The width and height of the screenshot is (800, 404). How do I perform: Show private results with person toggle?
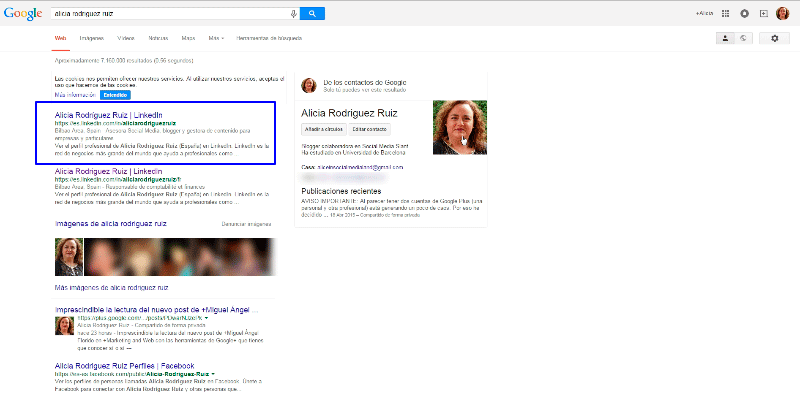click(x=725, y=38)
